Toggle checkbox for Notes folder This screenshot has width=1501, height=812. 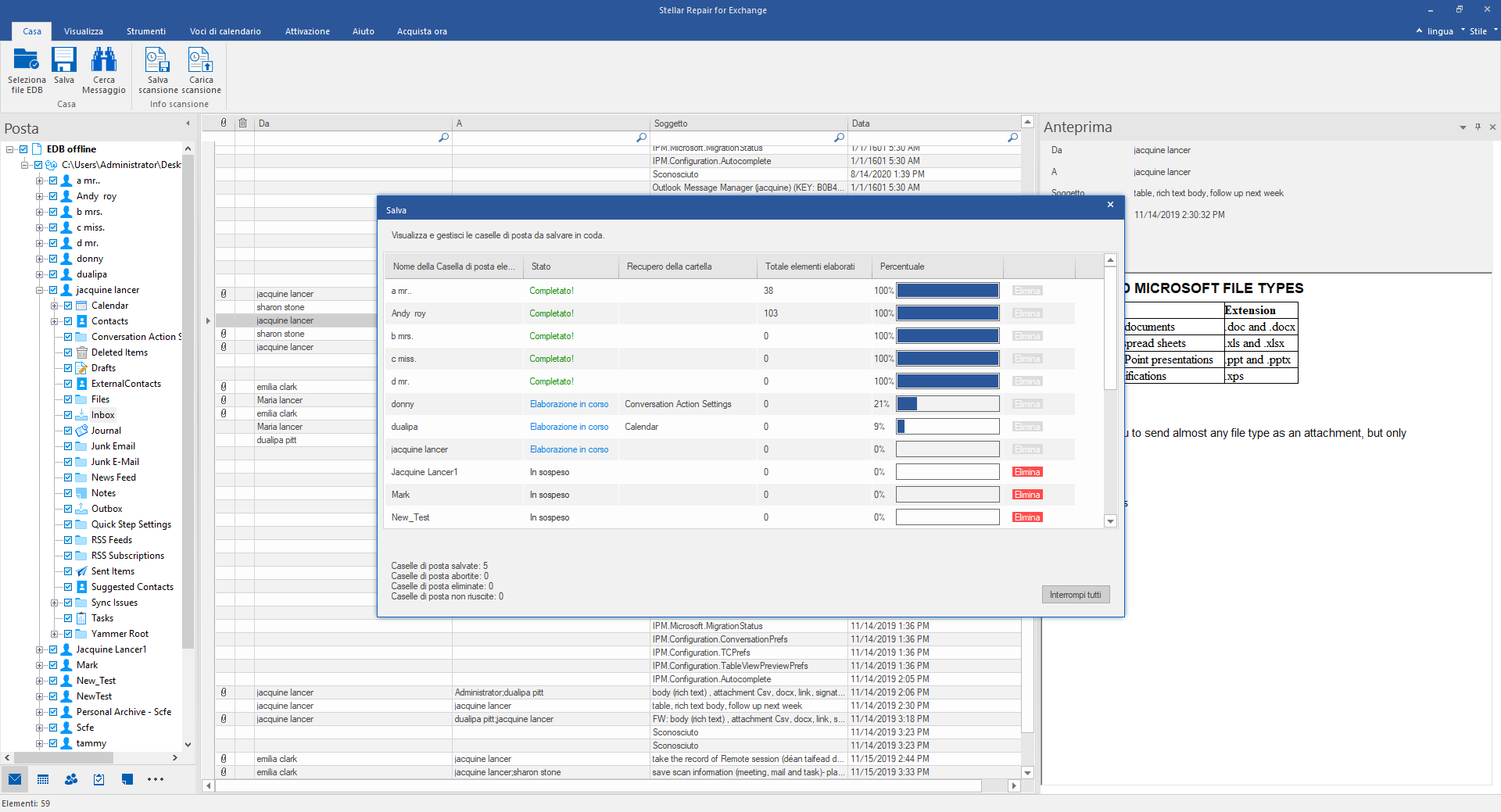pos(68,493)
